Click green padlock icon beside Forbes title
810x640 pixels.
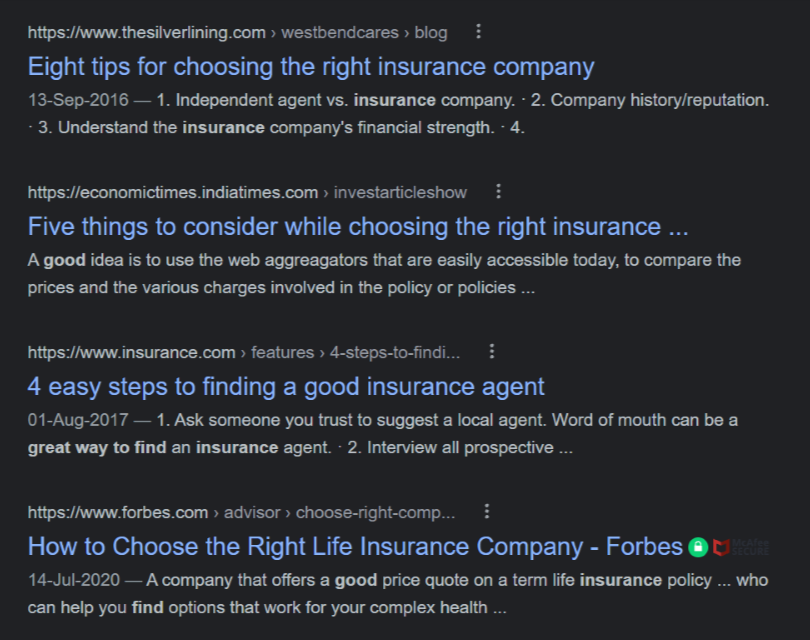pos(698,547)
